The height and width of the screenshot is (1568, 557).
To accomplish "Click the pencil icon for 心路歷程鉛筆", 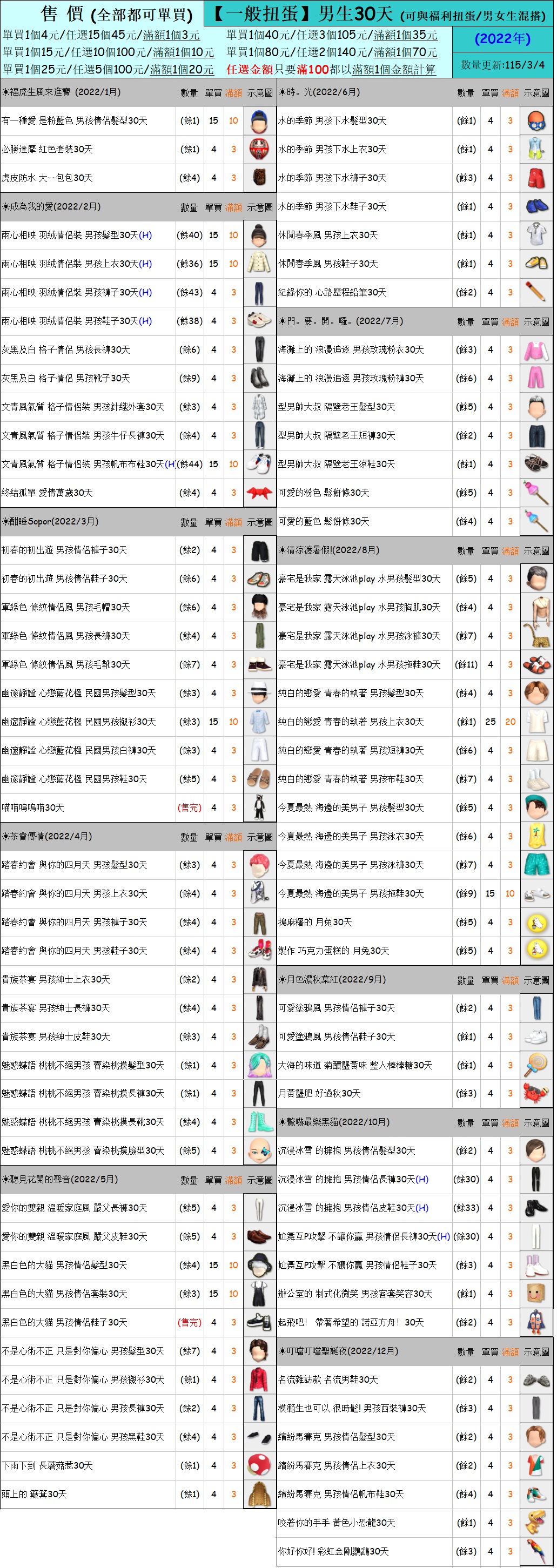I will click(x=536, y=292).
